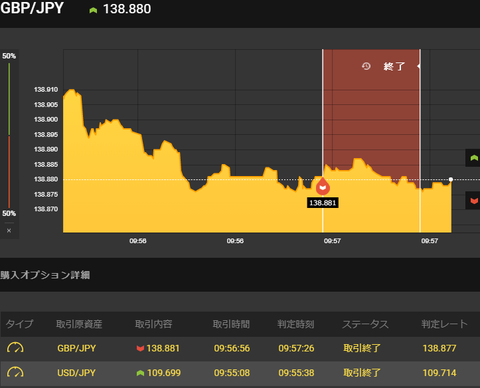Screen dimensions: 480x388
Task: Click the gauge icon in the USD/JPY row
Action: pyautogui.click(x=15, y=372)
